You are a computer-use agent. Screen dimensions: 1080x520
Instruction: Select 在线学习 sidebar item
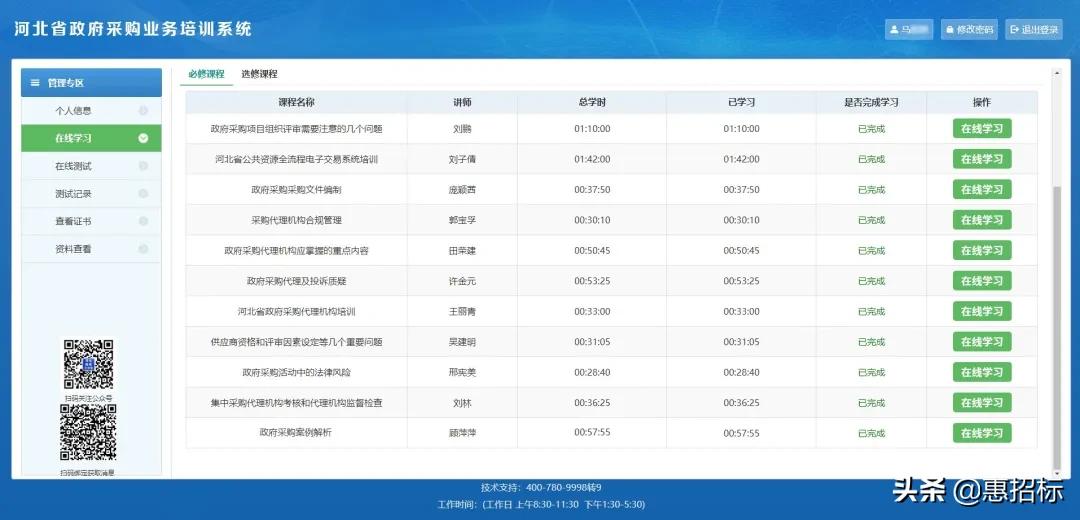pyautogui.click(x=92, y=138)
